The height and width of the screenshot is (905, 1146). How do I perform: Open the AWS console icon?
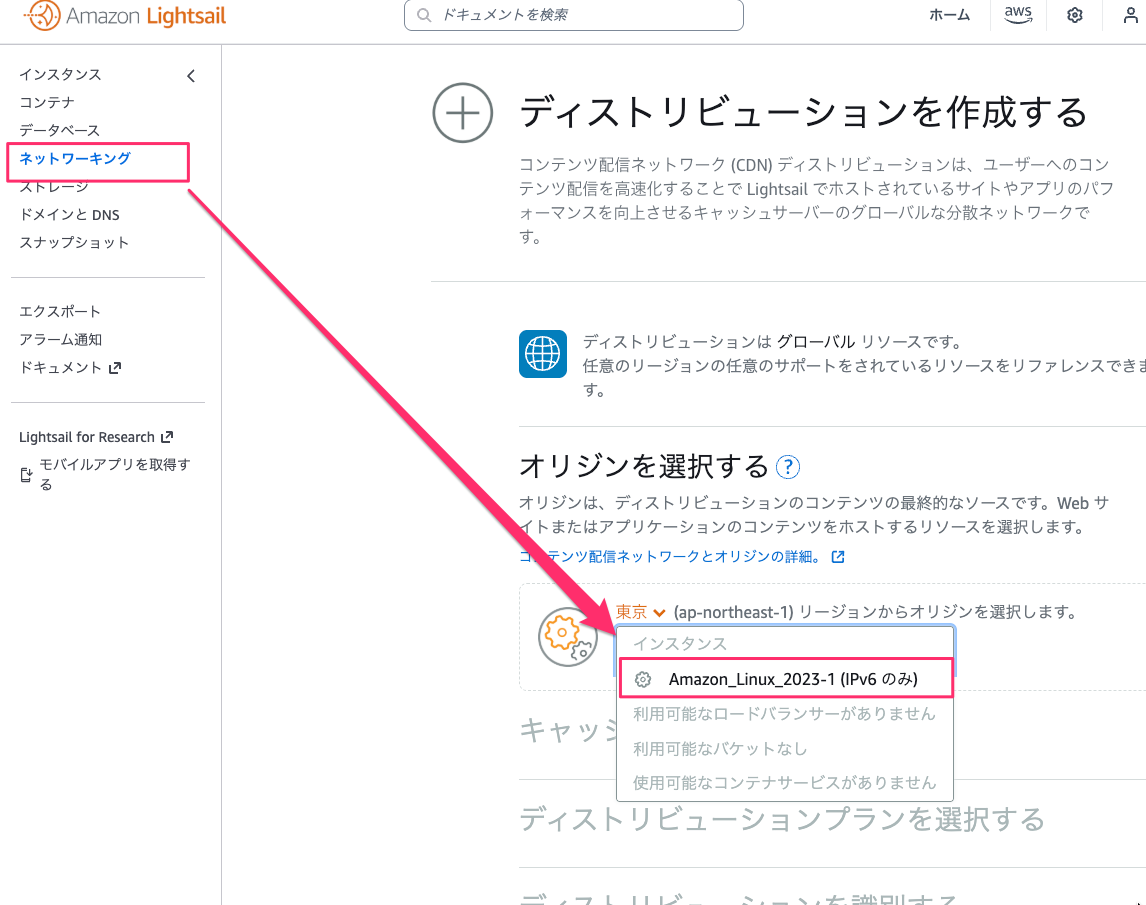click(1018, 15)
